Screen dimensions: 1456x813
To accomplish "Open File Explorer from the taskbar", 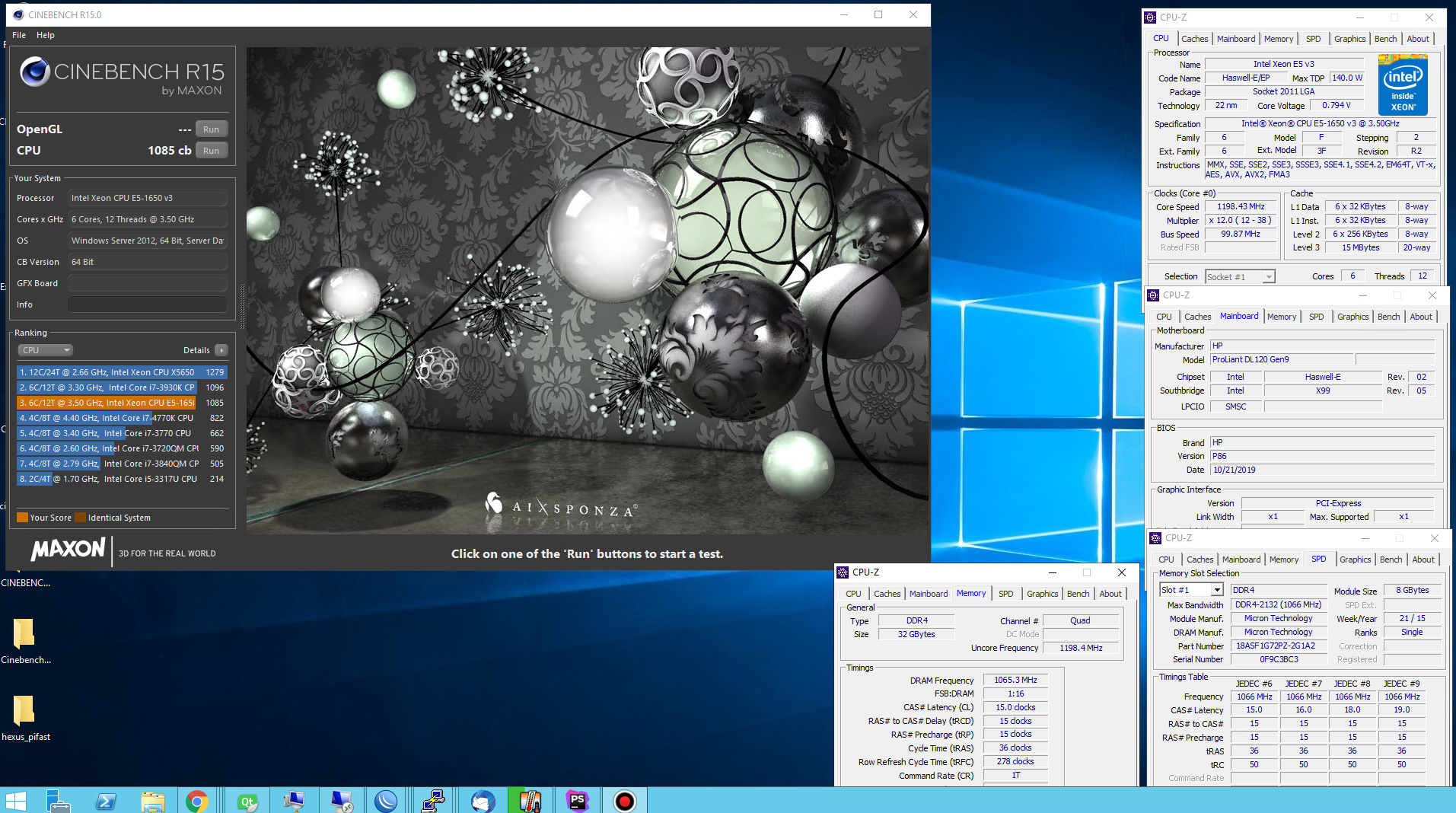I will click(x=153, y=800).
